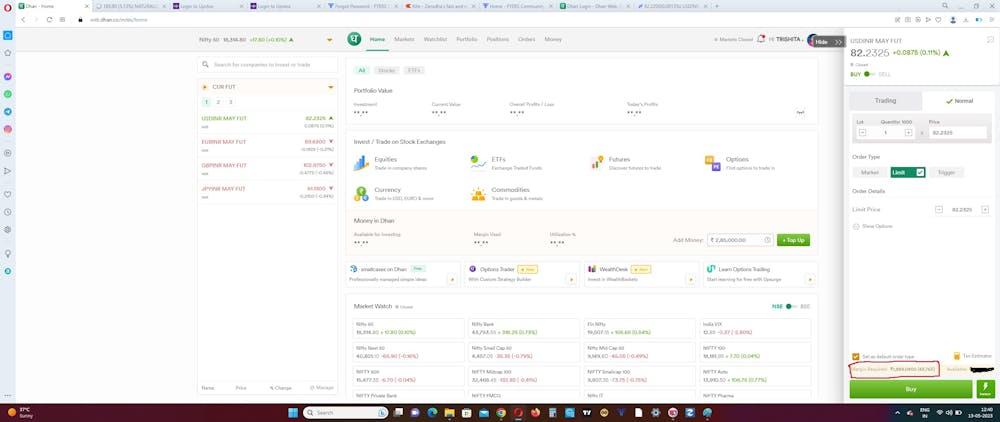Viewport: 1000px width, 422px height.
Task: Open the Commodities gold bars icon
Action: pos(478,192)
